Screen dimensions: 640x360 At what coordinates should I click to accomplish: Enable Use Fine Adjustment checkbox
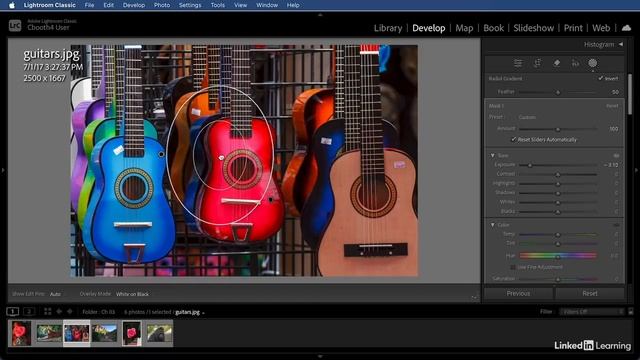click(513, 267)
